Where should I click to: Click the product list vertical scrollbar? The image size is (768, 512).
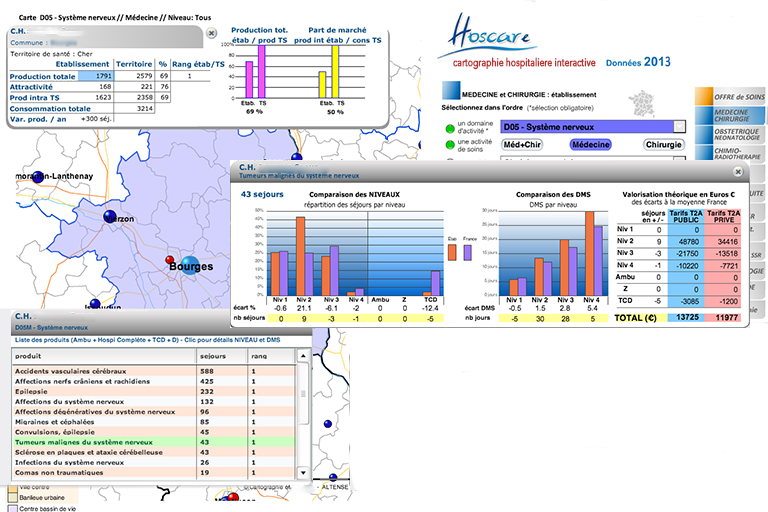[305, 420]
